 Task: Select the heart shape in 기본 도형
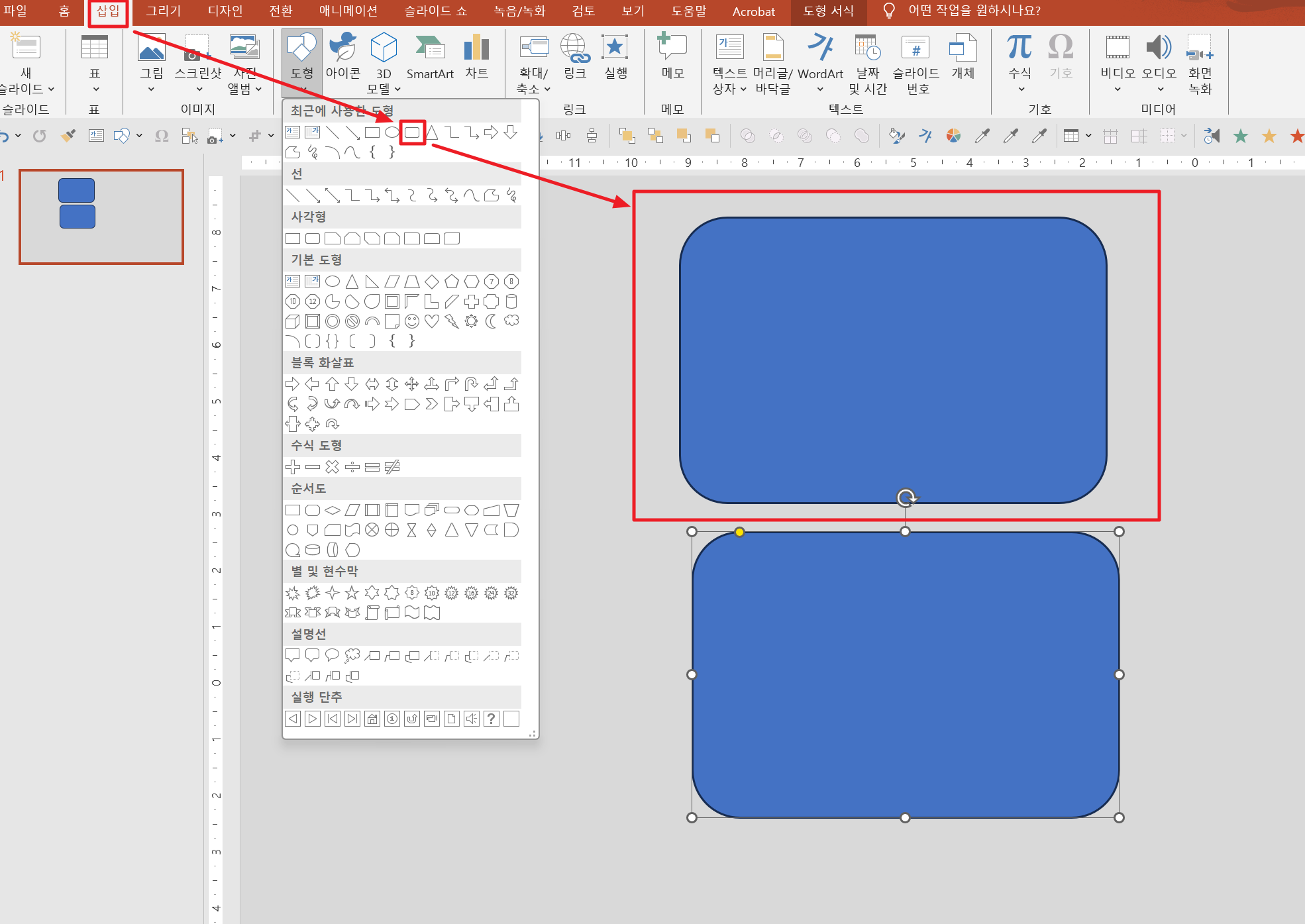[x=431, y=321]
